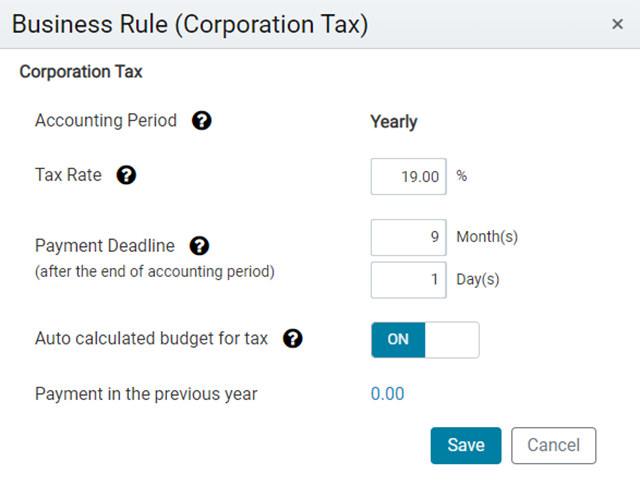Open the Payment Deadline help tooltip icon
Viewport: 640px width, 498px height.
click(x=199, y=246)
